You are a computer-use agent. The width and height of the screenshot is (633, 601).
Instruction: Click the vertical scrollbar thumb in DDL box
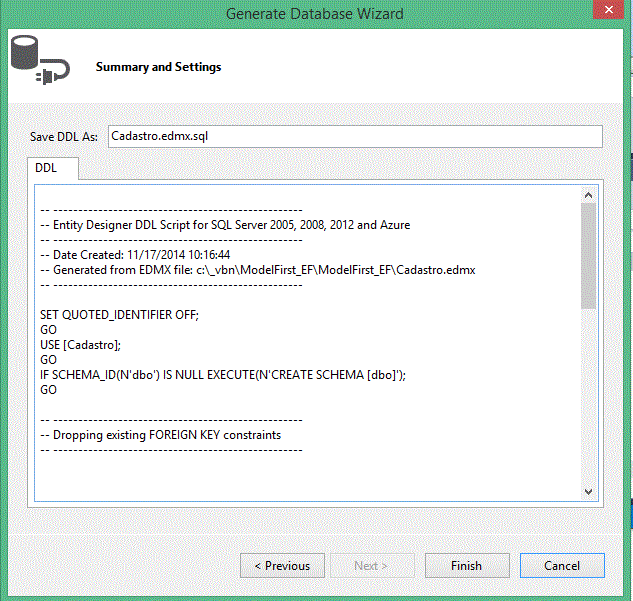tap(589, 256)
